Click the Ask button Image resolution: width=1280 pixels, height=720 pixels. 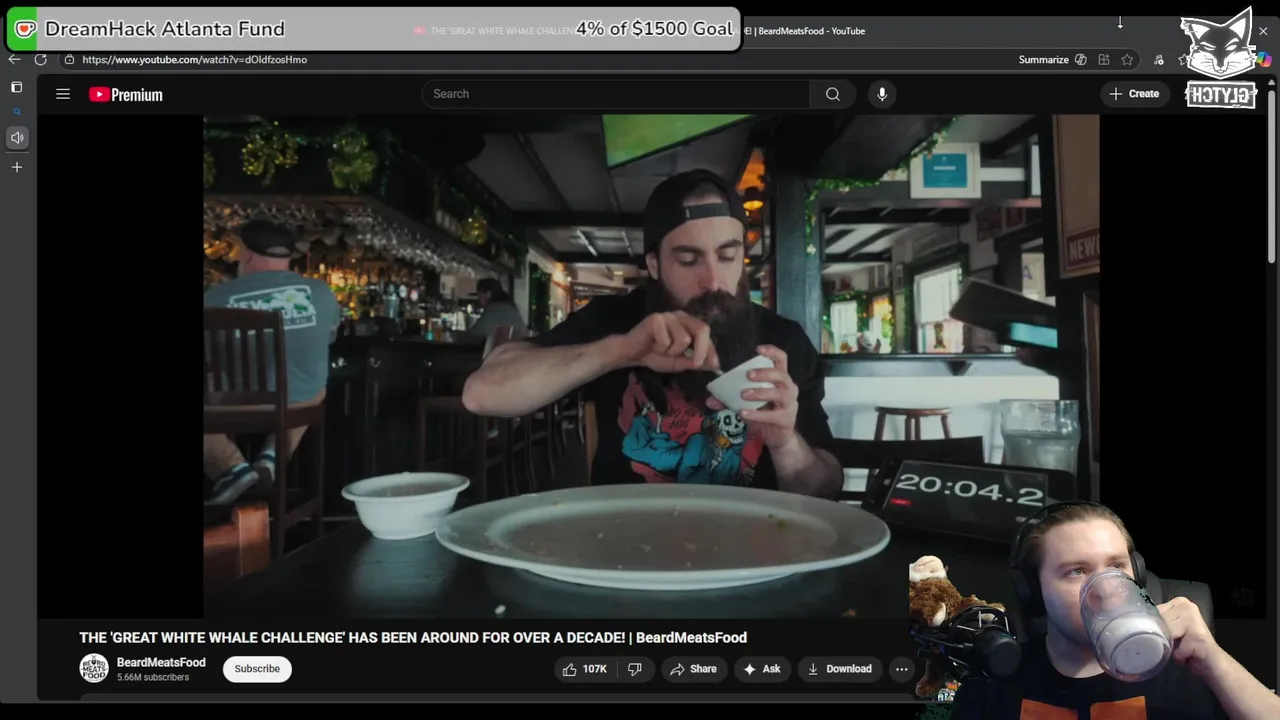pyautogui.click(x=762, y=669)
